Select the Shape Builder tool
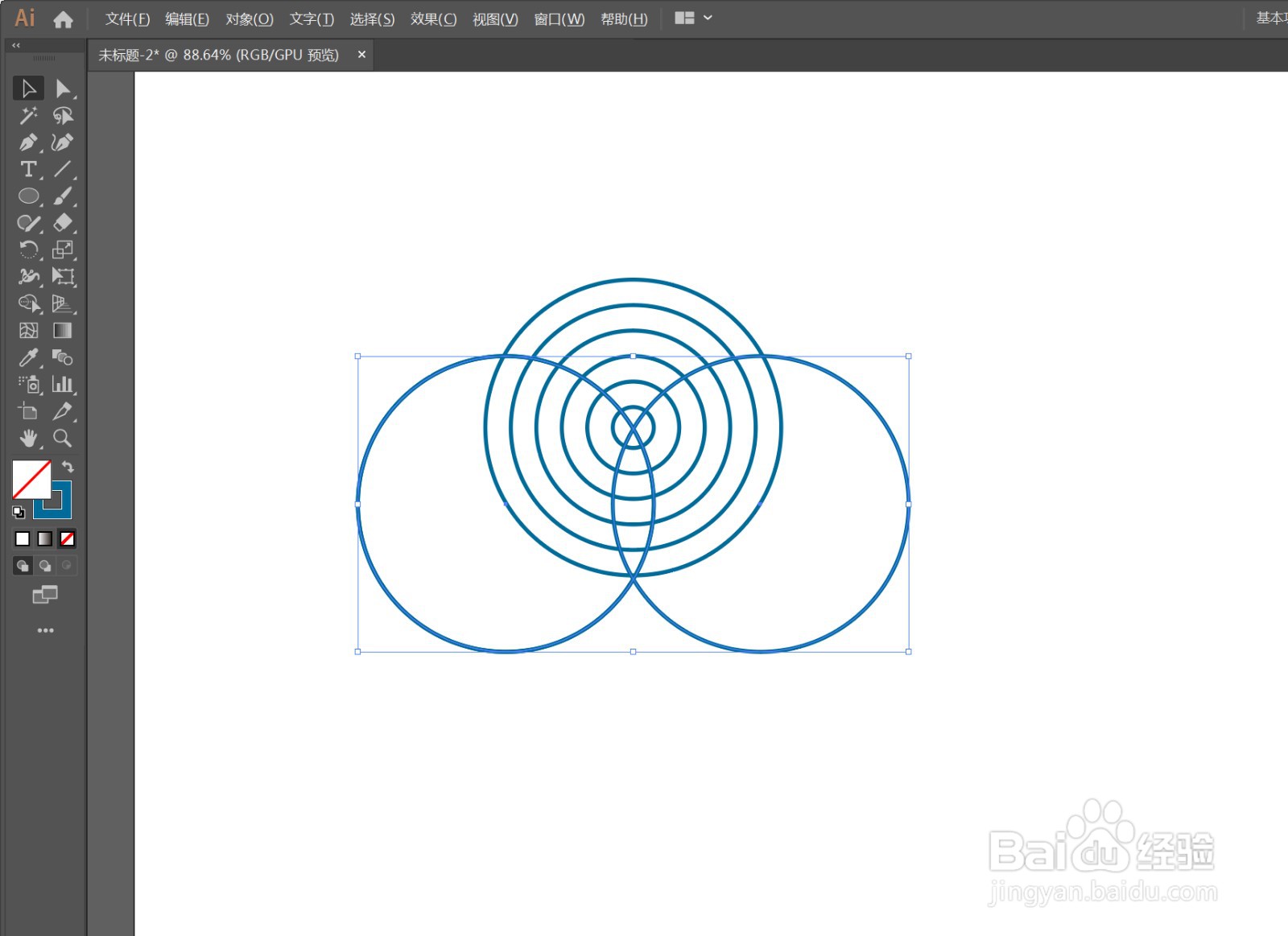Image resolution: width=1288 pixels, height=936 pixels. 28,303
